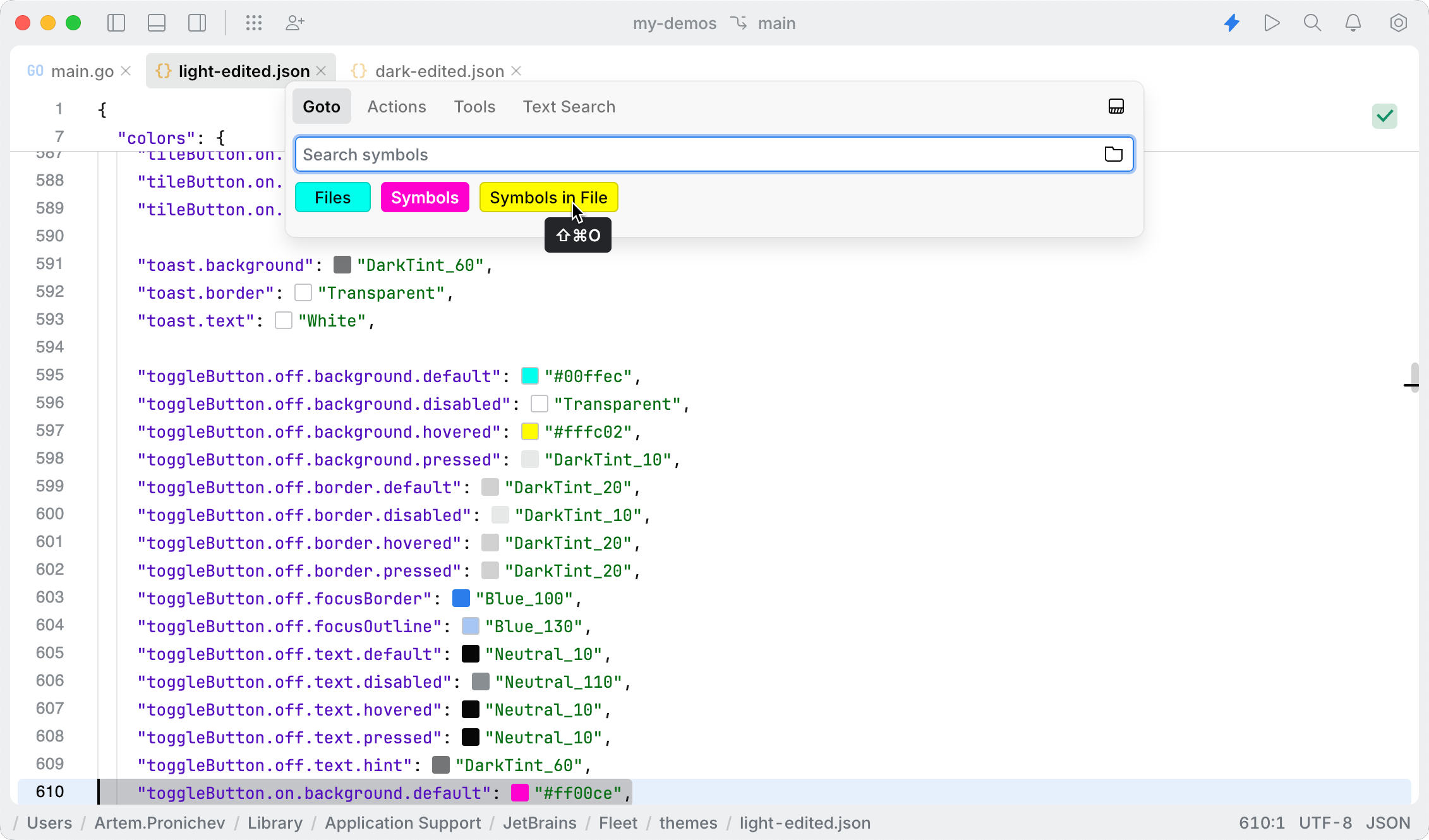Click the notifications bell icon
This screenshot has height=840, width=1429.
[x=1353, y=23]
